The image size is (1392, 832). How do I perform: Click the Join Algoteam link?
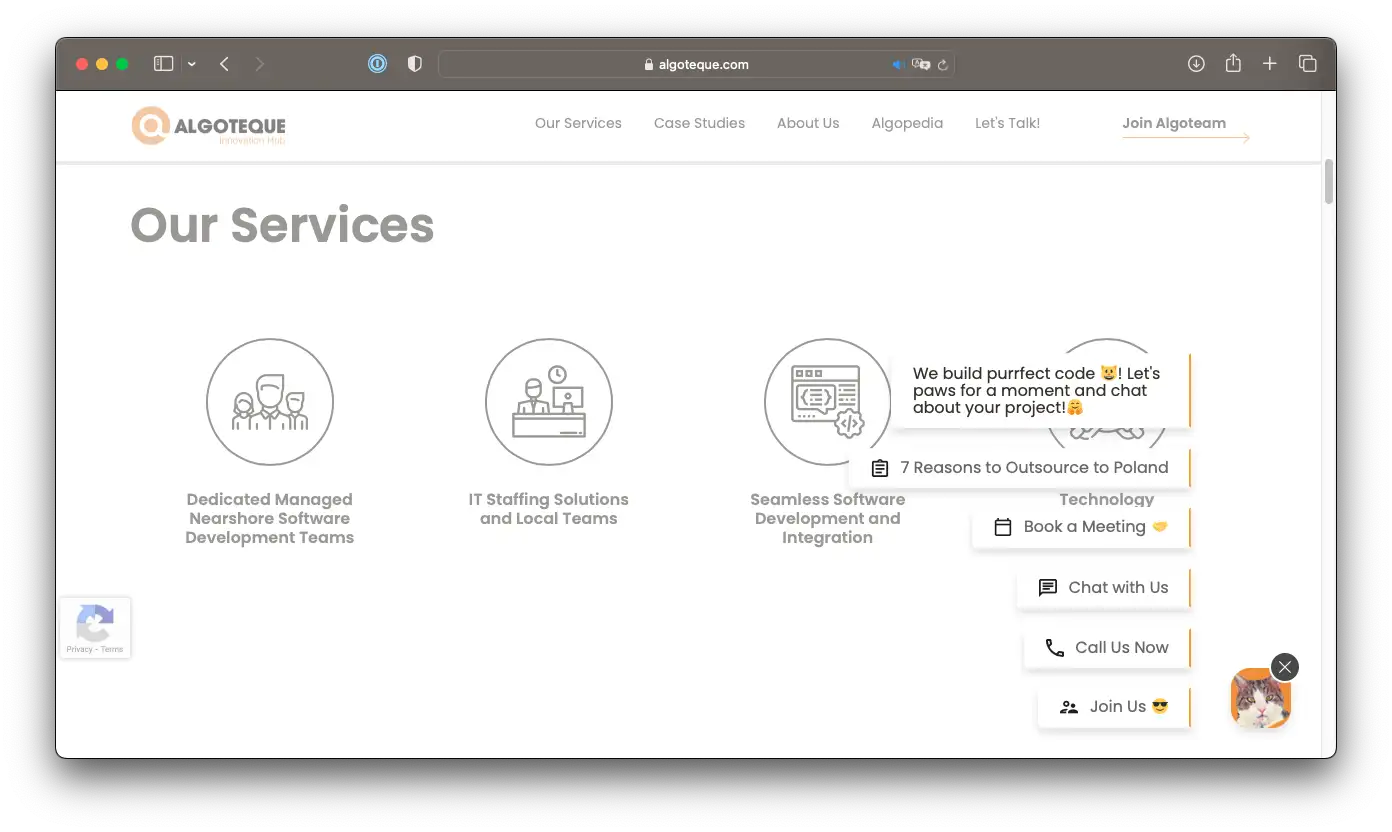(x=1174, y=123)
